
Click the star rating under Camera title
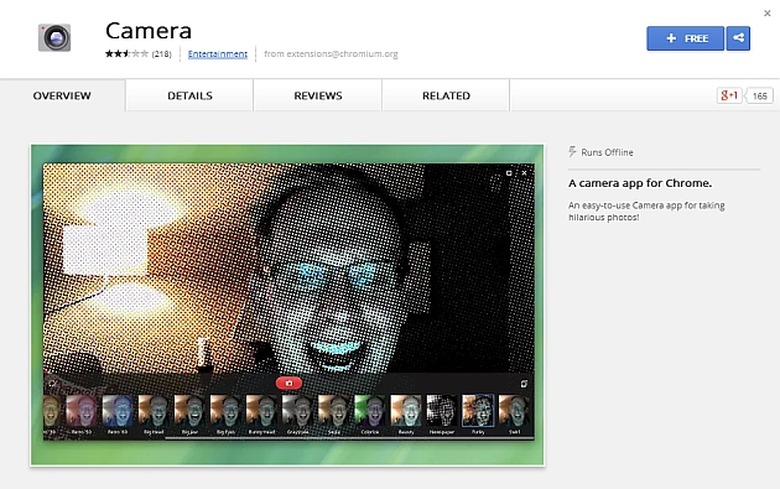point(126,54)
